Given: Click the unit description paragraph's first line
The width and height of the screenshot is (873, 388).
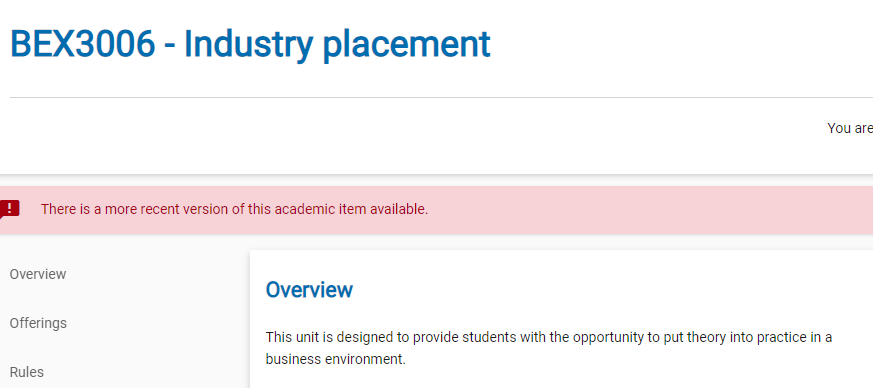Looking at the screenshot, I should [548, 337].
